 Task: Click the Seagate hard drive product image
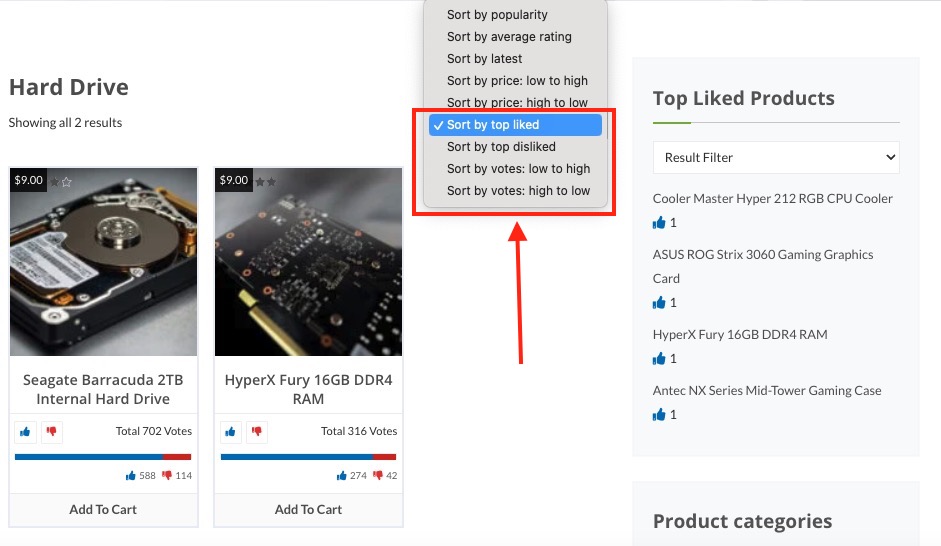tap(103, 262)
